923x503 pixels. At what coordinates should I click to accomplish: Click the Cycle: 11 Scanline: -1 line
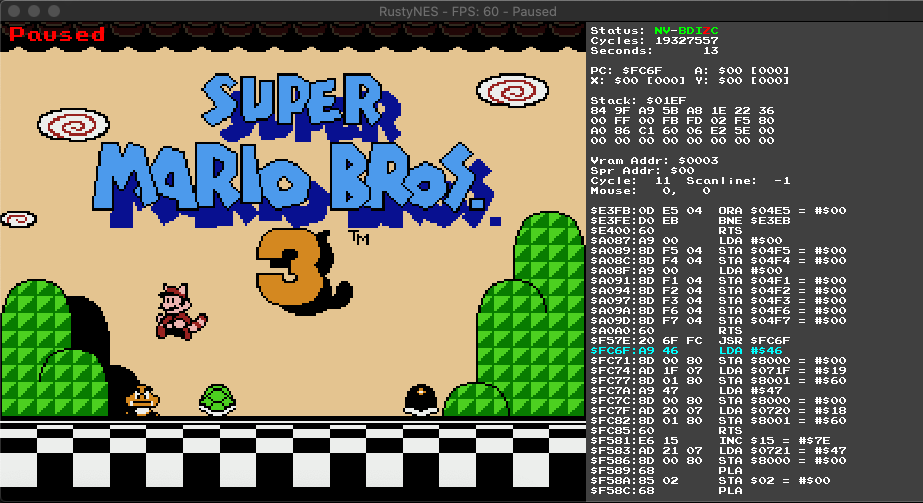690,181
